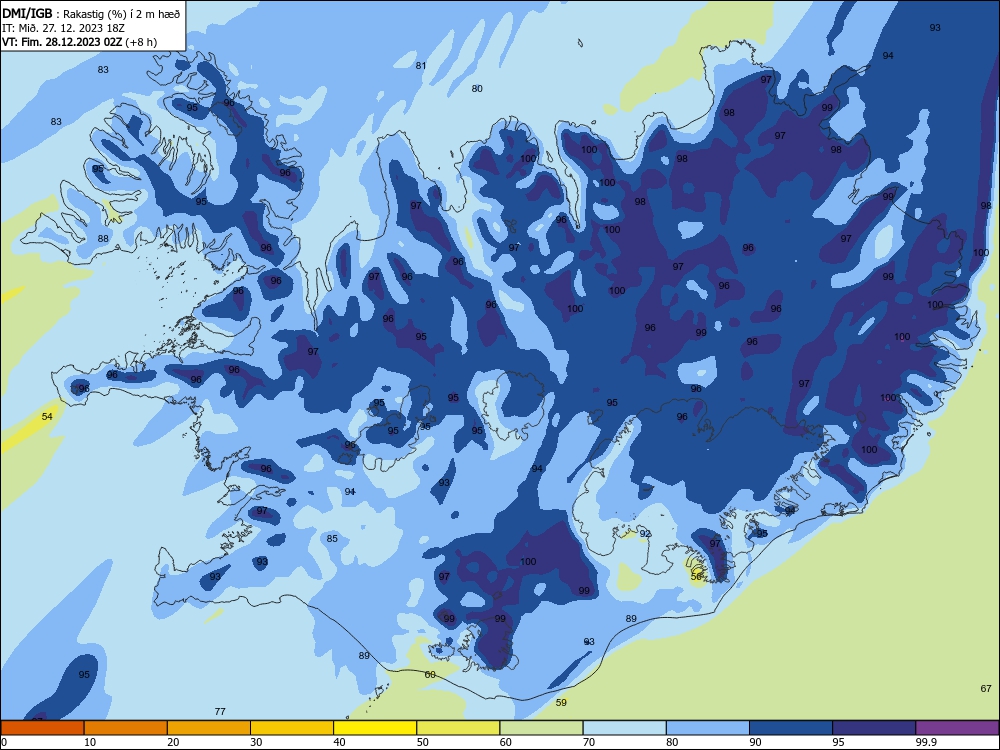
Task: Click the light blue 70–80 legend swatch
Action: [x=624, y=728]
